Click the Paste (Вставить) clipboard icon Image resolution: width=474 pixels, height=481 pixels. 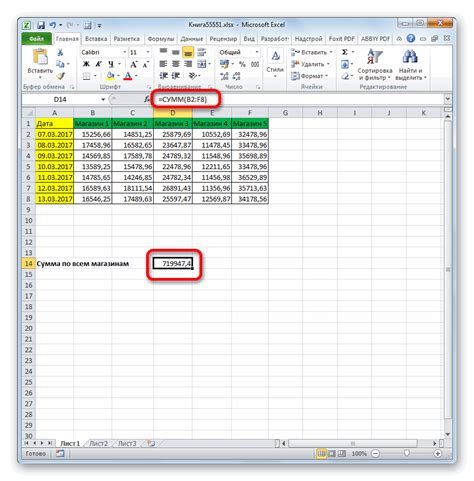(x=40, y=57)
